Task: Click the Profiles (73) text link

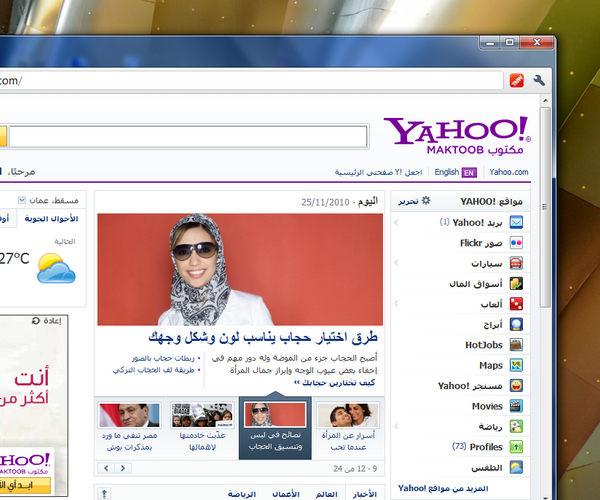Action: 477,447
